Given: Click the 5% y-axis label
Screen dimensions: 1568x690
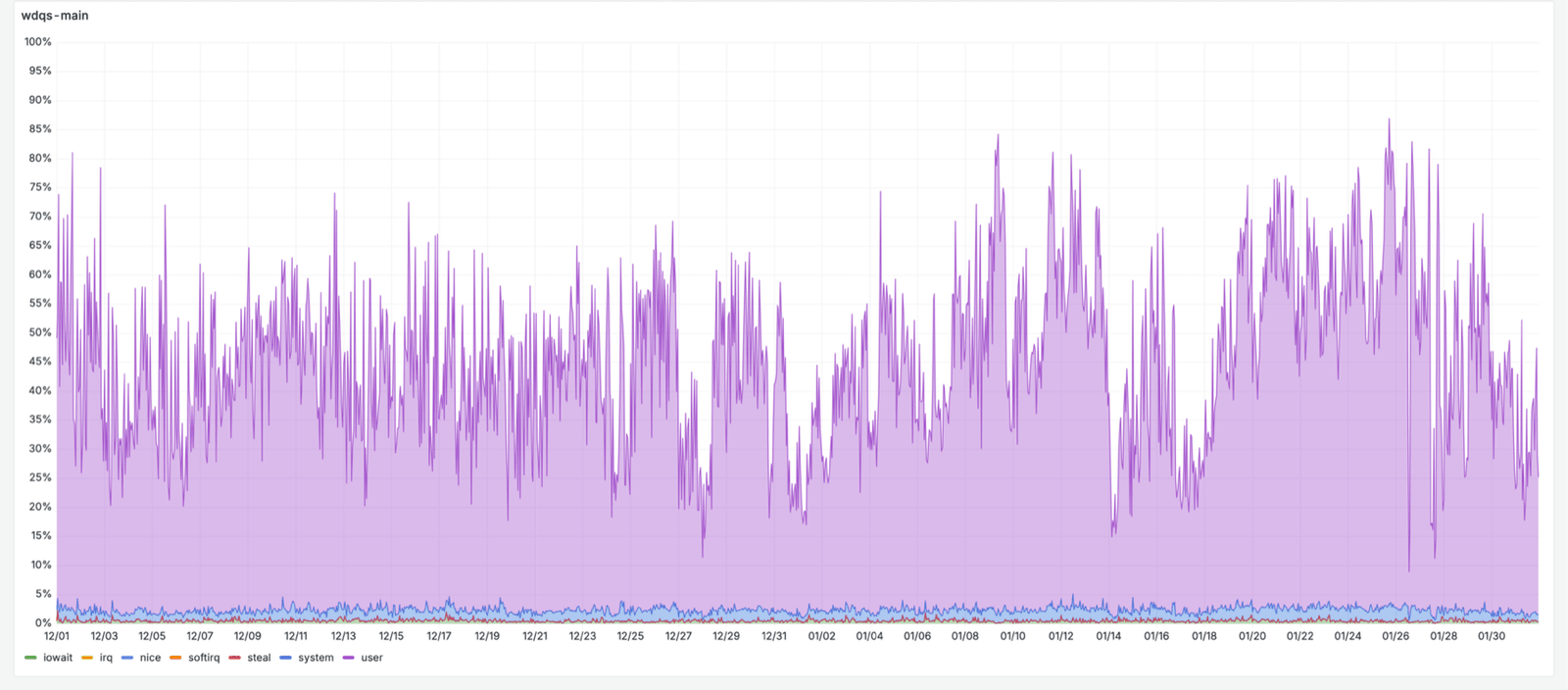Looking at the screenshot, I should click(43, 594).
